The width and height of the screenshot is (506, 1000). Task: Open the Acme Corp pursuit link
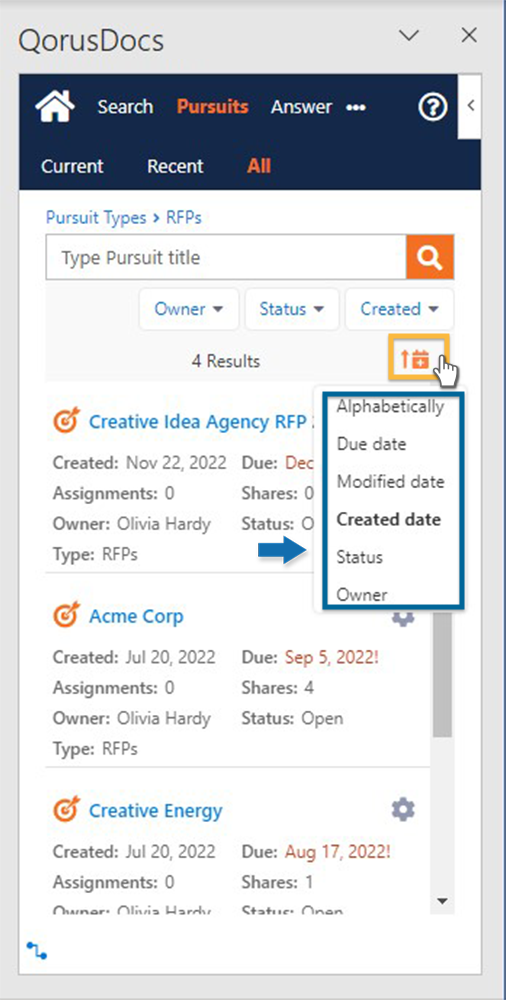tap(136, 617)
